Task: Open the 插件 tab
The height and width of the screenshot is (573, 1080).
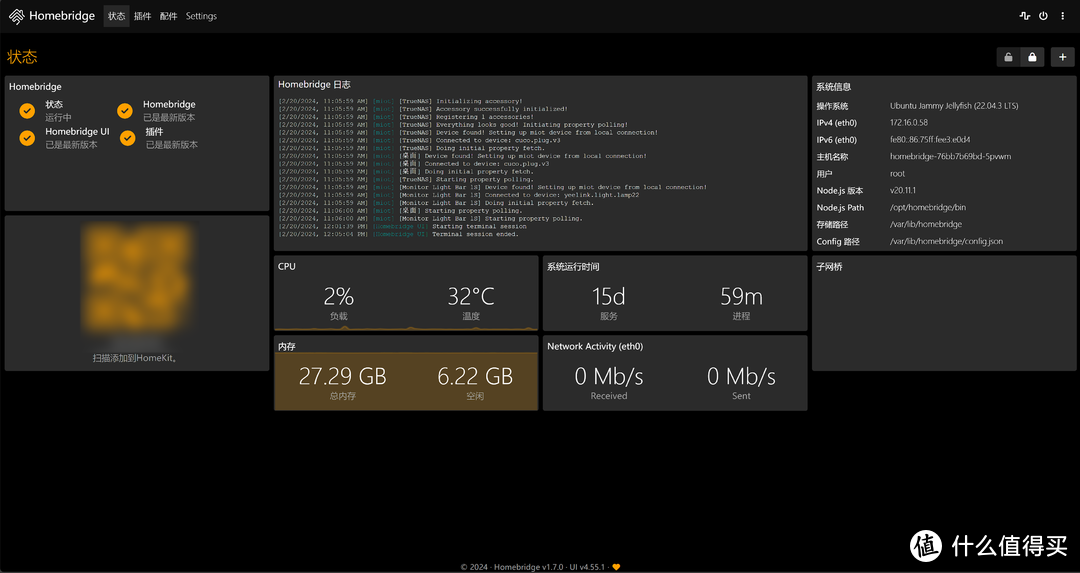Action: [143, 16]
